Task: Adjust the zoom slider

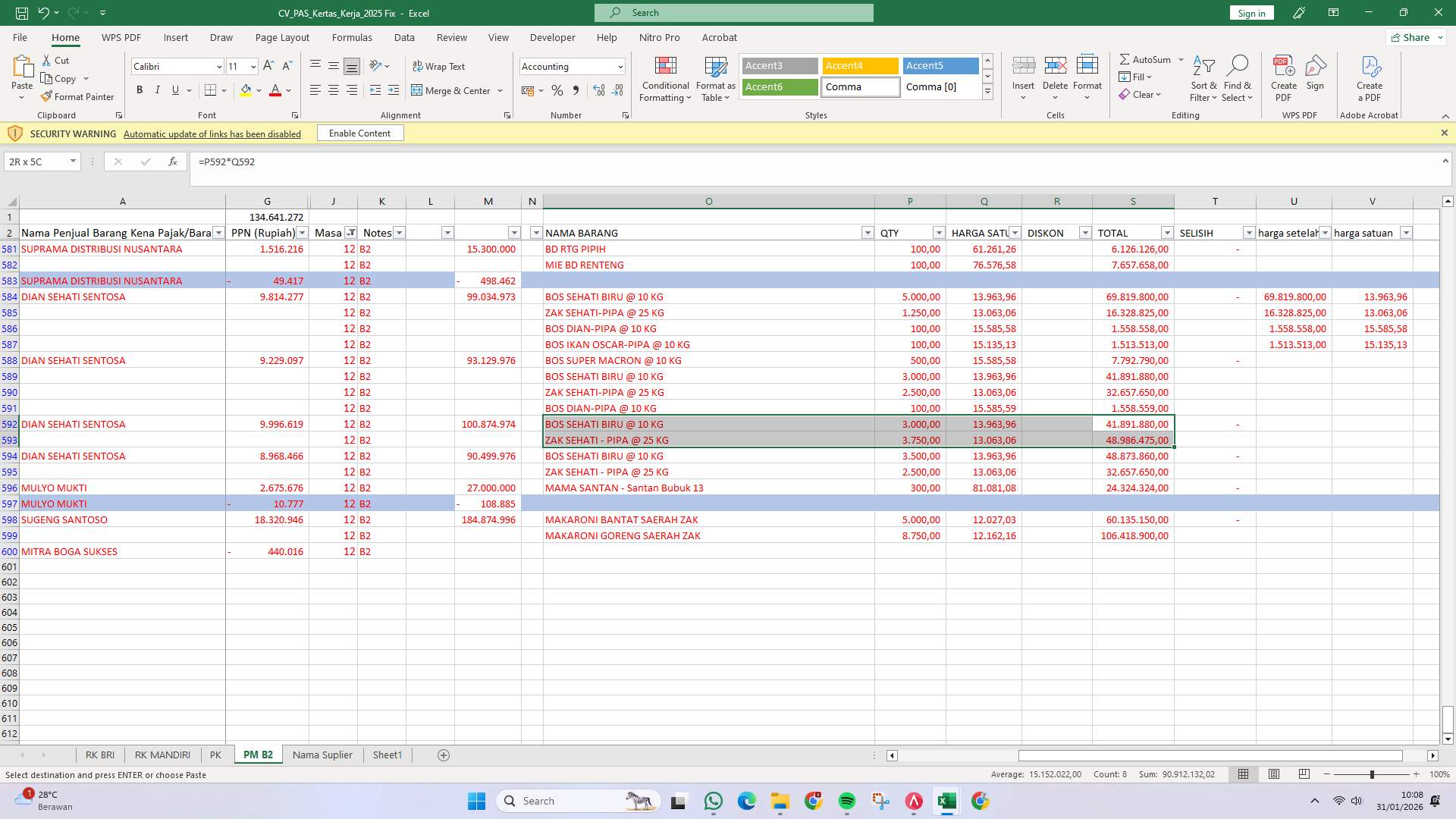Action: click(1372, 775)
